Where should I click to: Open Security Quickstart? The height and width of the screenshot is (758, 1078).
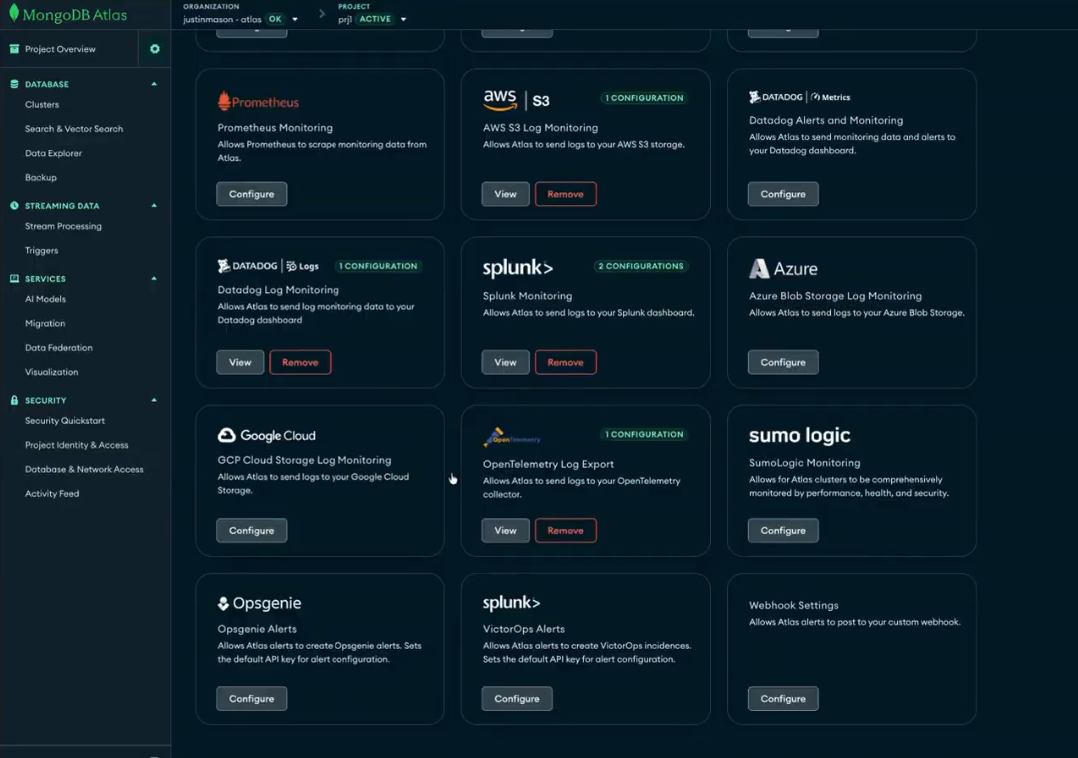65,421
